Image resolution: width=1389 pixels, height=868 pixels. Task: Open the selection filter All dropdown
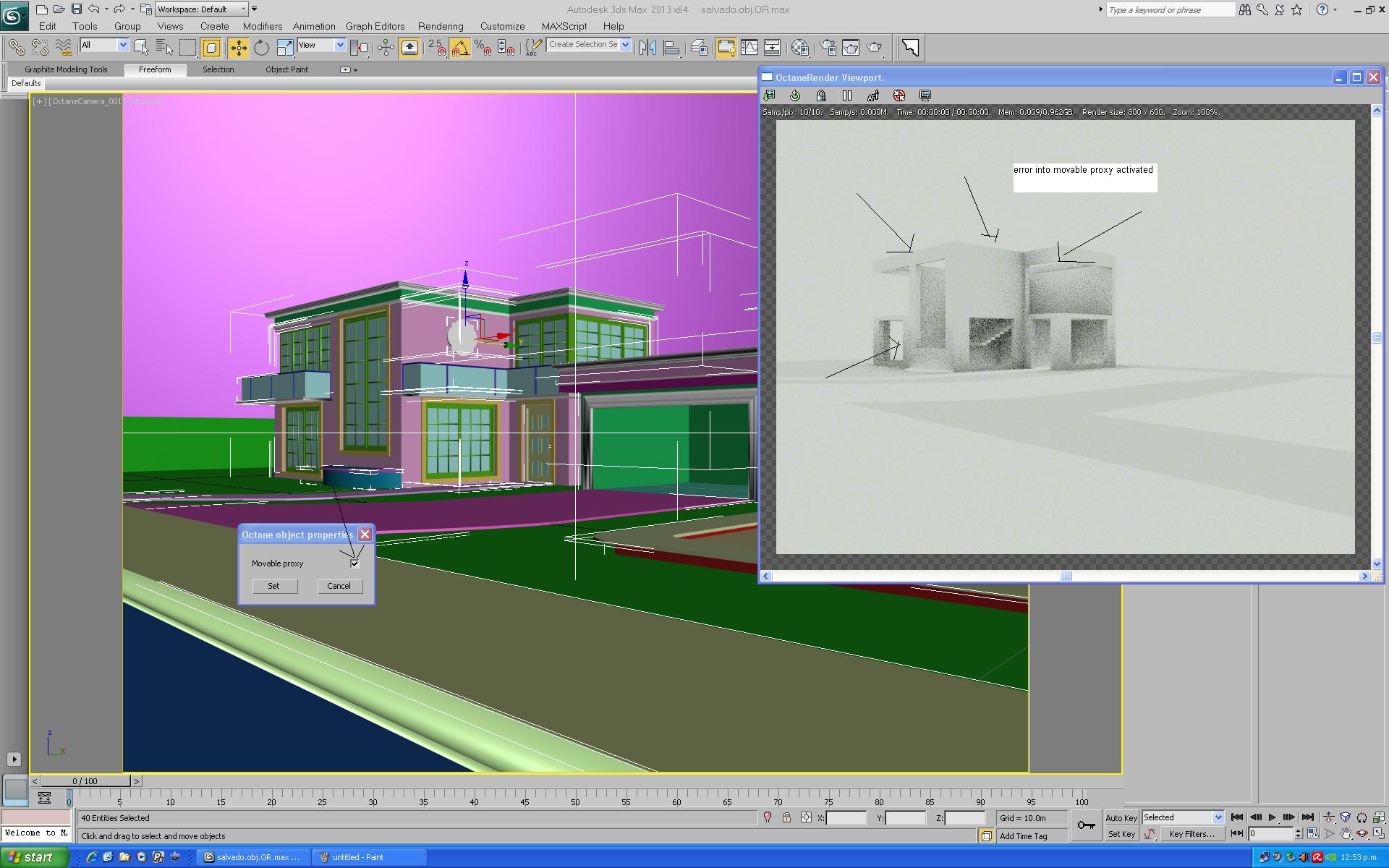[122, 45]
